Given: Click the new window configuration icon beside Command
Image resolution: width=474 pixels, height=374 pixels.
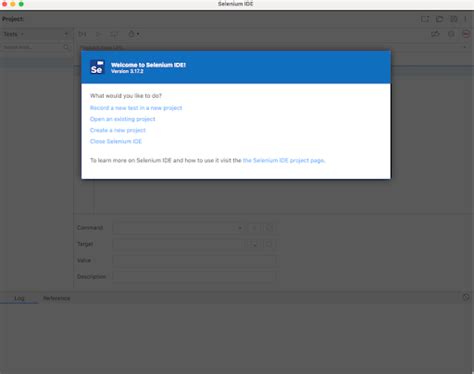Looking at the screenshot, I should point(269,228).
